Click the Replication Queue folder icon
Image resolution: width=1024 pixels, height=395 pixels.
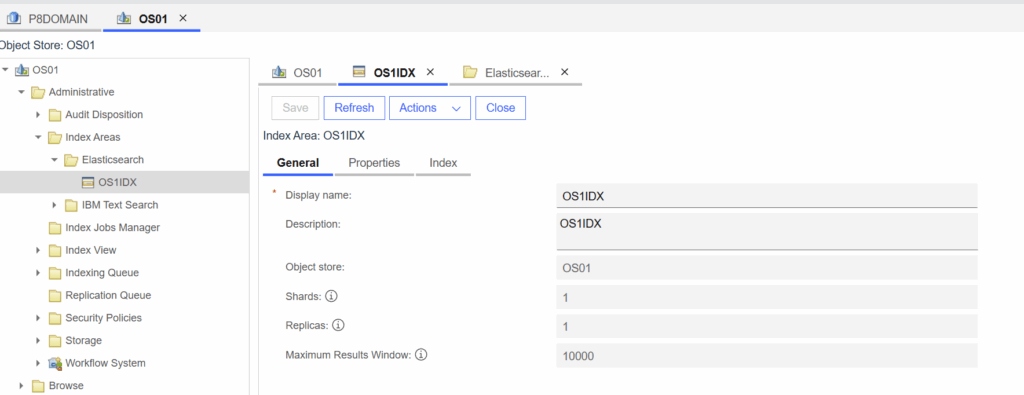click(55, 295)
